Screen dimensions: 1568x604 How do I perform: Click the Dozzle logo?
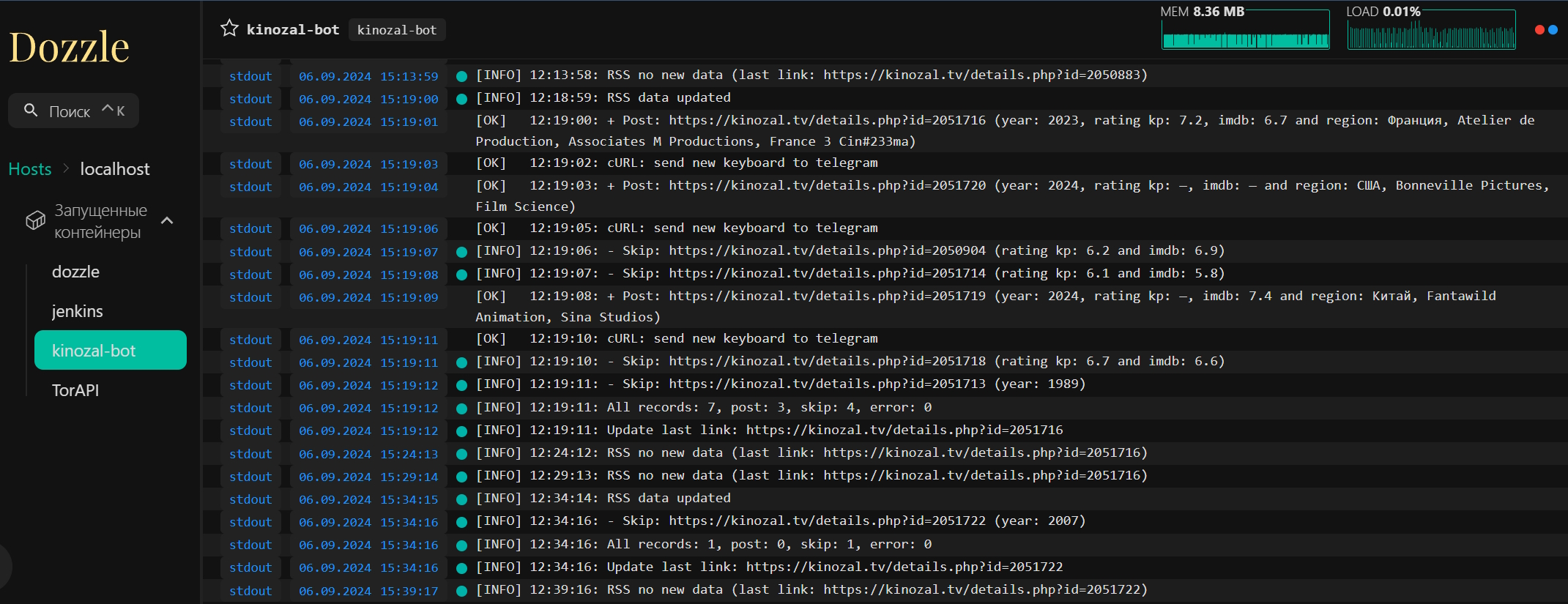[x=69, y=47]
